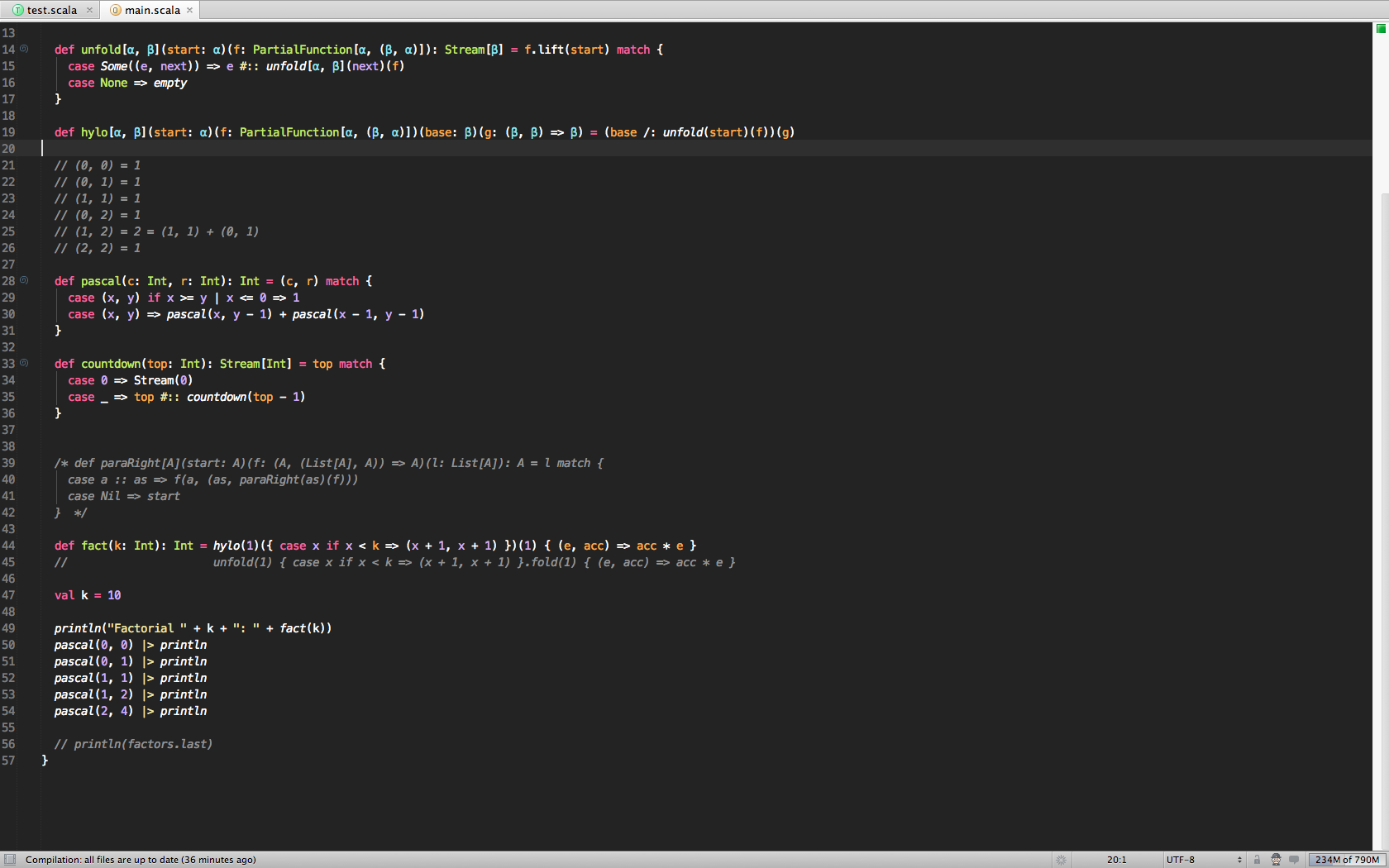Click the 'def hylo' definition on line 19
This screenshot has height=868, width=1389.
424,132
